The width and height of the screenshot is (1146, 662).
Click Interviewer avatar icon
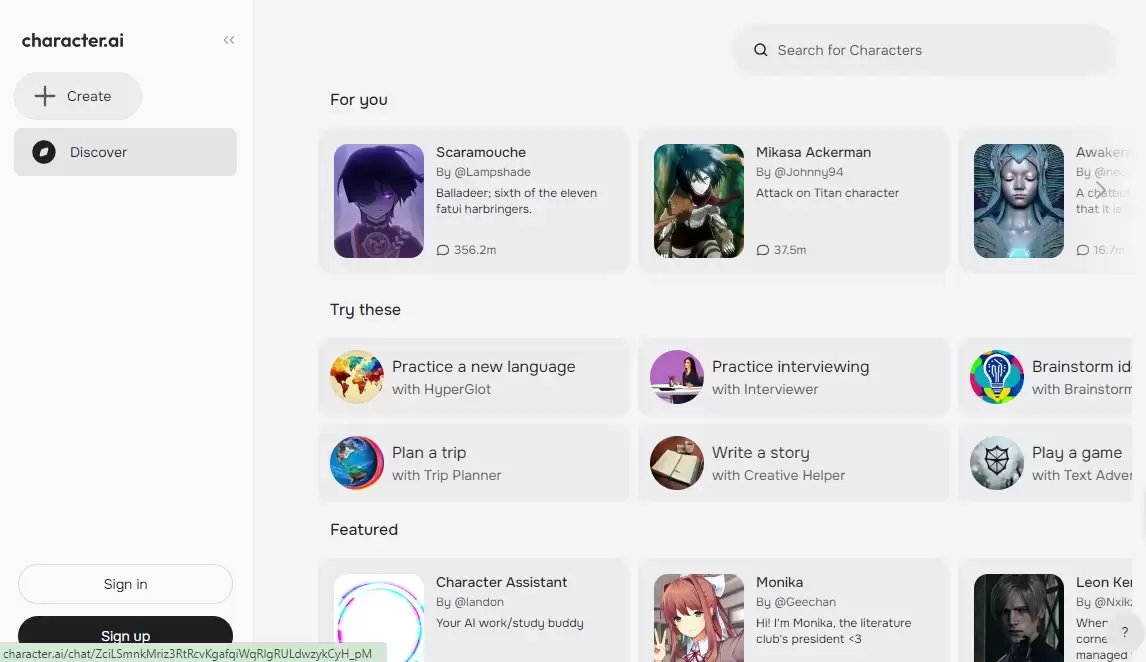pyautogui.click(x=677, y=377)
